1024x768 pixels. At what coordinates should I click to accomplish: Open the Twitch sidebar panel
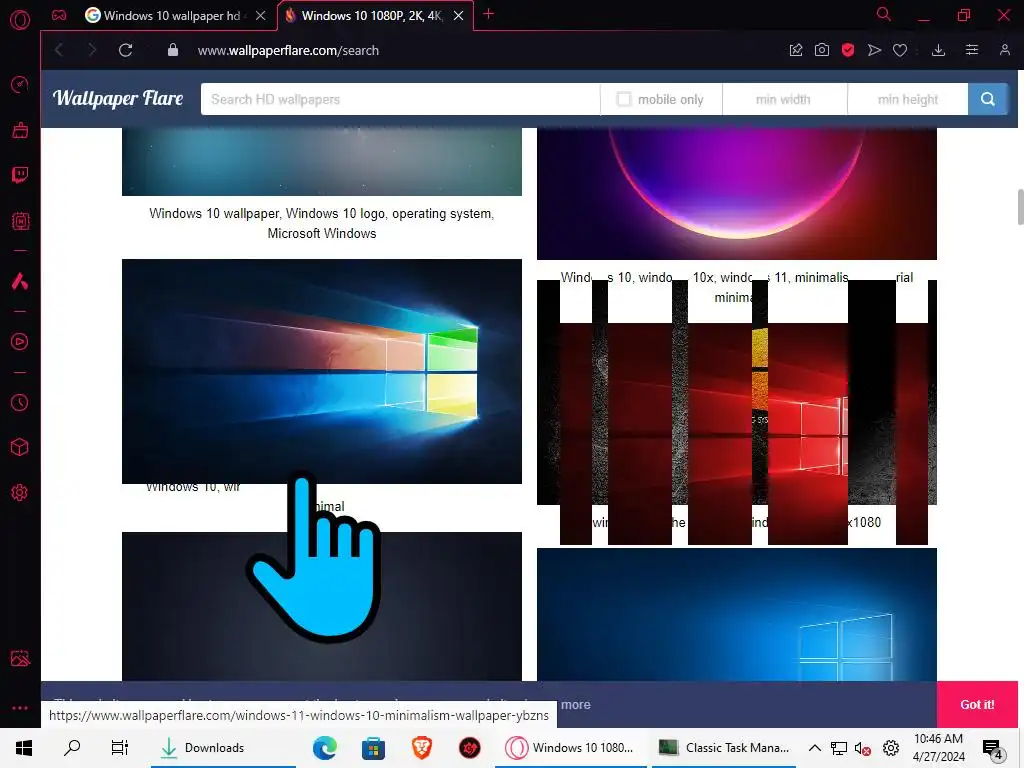pyautogui.click(x=20, y=174)
